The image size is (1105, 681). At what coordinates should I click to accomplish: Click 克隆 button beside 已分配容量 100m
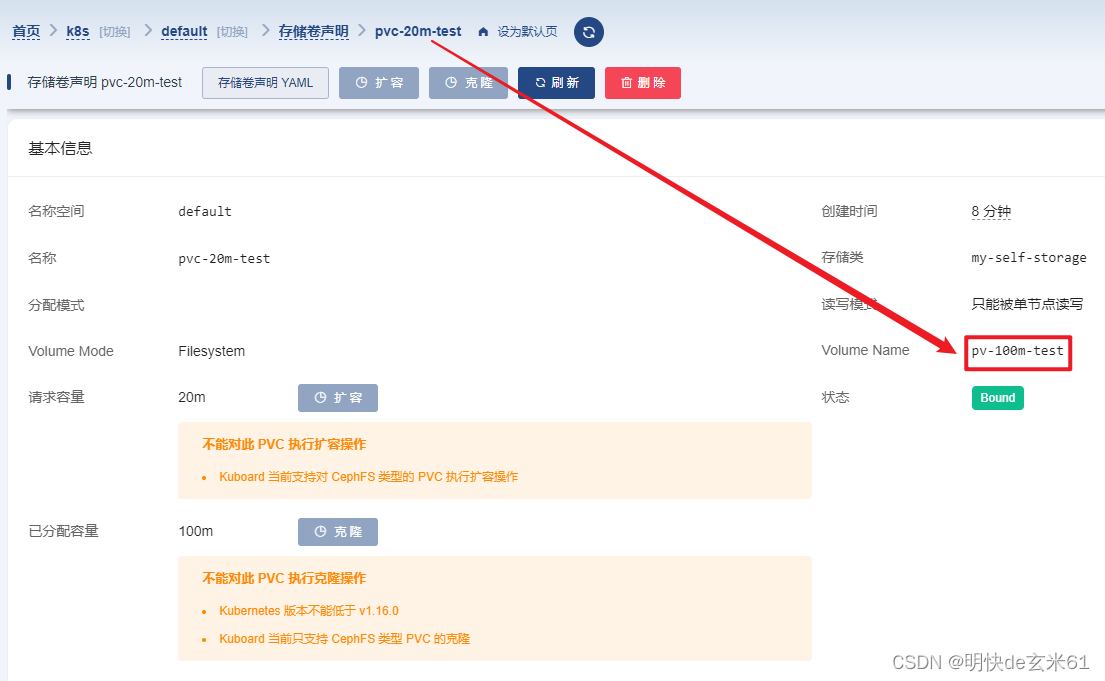tap(338, 532)
